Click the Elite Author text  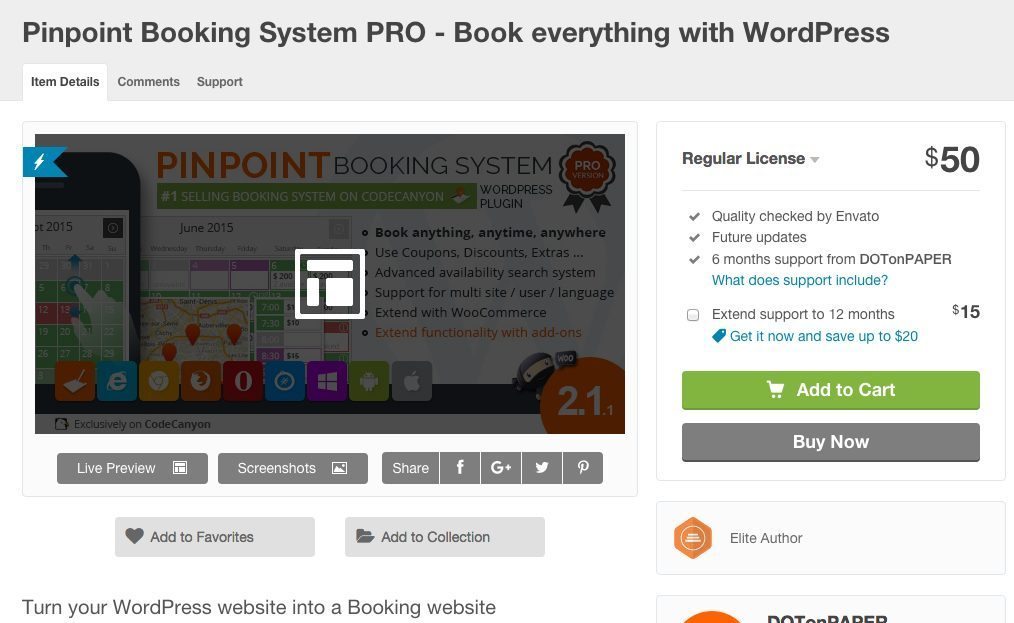pyautogui.click(x=766, y=538)
